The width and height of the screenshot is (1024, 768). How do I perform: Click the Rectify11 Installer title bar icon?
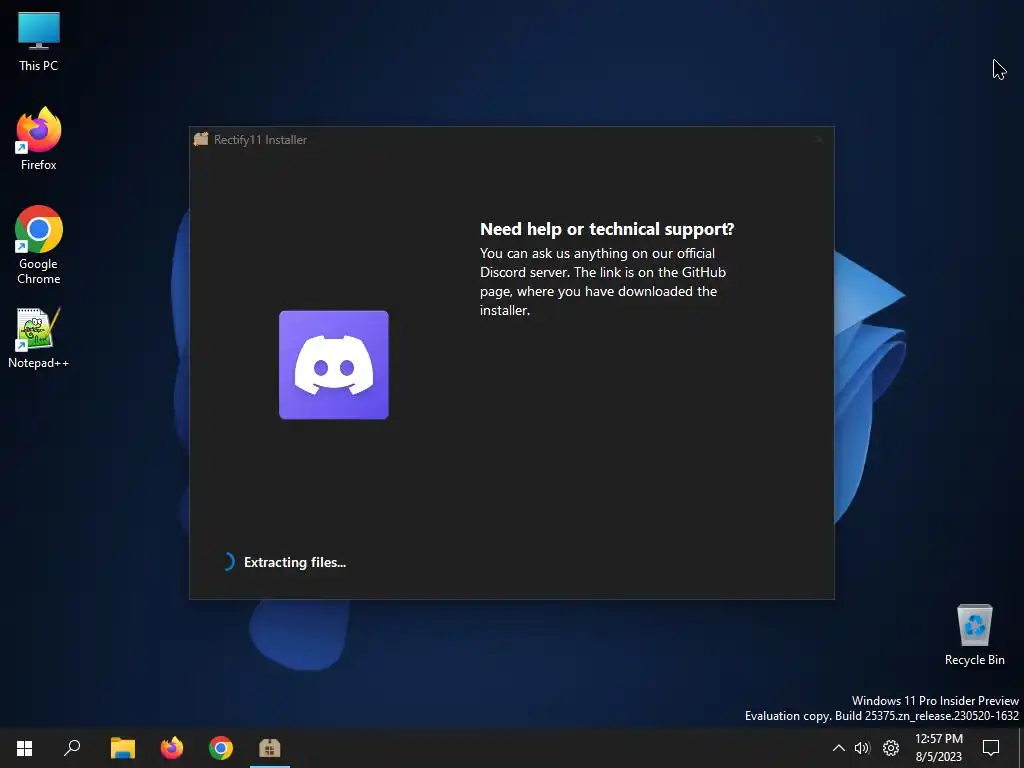click(201, 139)
